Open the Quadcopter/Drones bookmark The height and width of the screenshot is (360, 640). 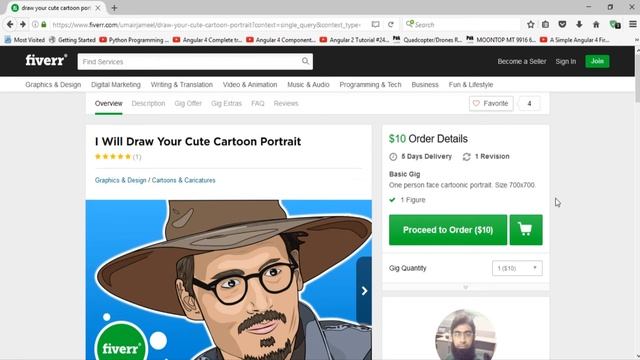pyautogui.click(x=427, y=40)
